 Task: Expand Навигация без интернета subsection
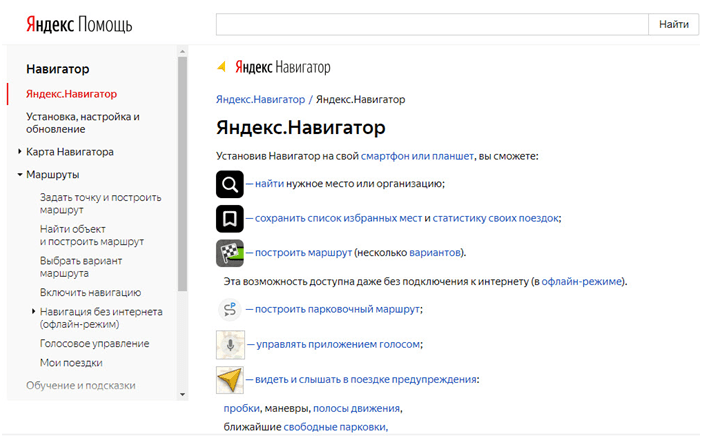[x=33, y=312]
